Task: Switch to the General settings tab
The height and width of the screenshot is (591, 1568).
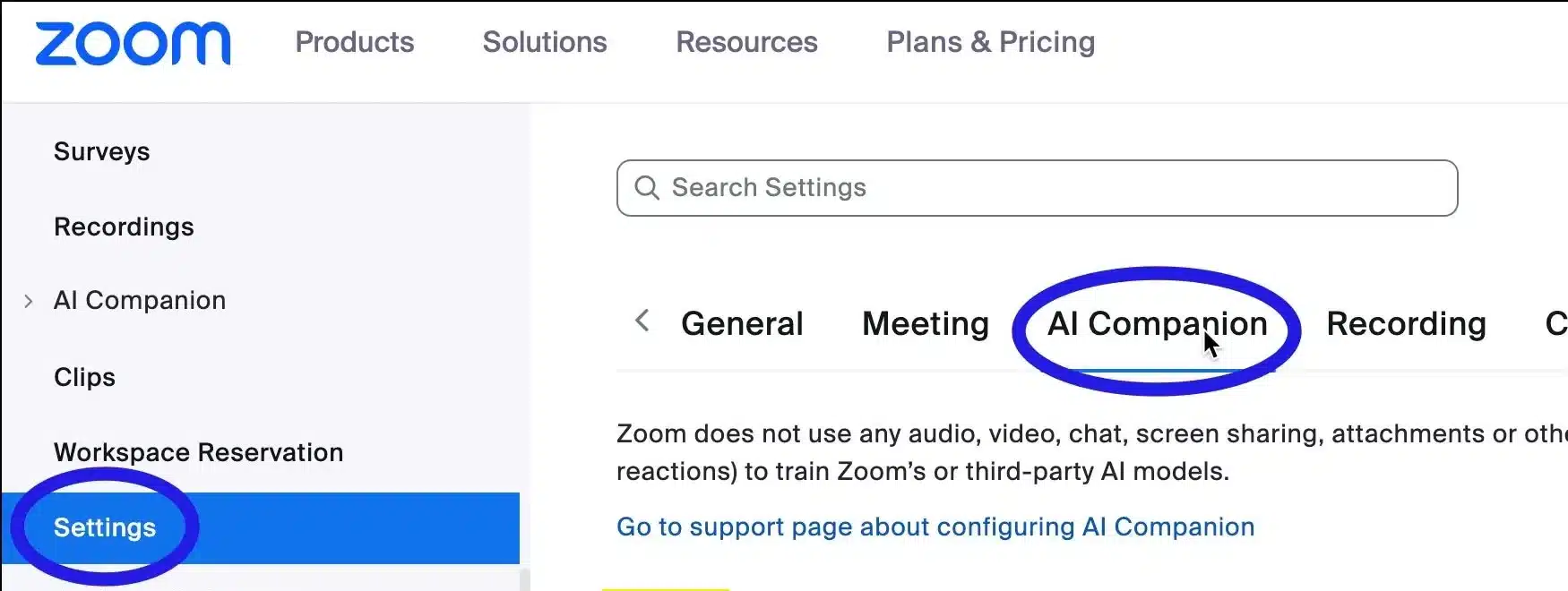Action: 742,324
